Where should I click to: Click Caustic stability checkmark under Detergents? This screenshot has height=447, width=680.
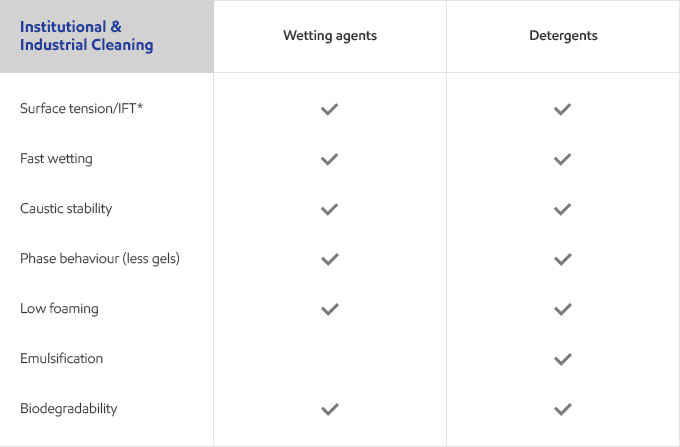tap(562, 209)
